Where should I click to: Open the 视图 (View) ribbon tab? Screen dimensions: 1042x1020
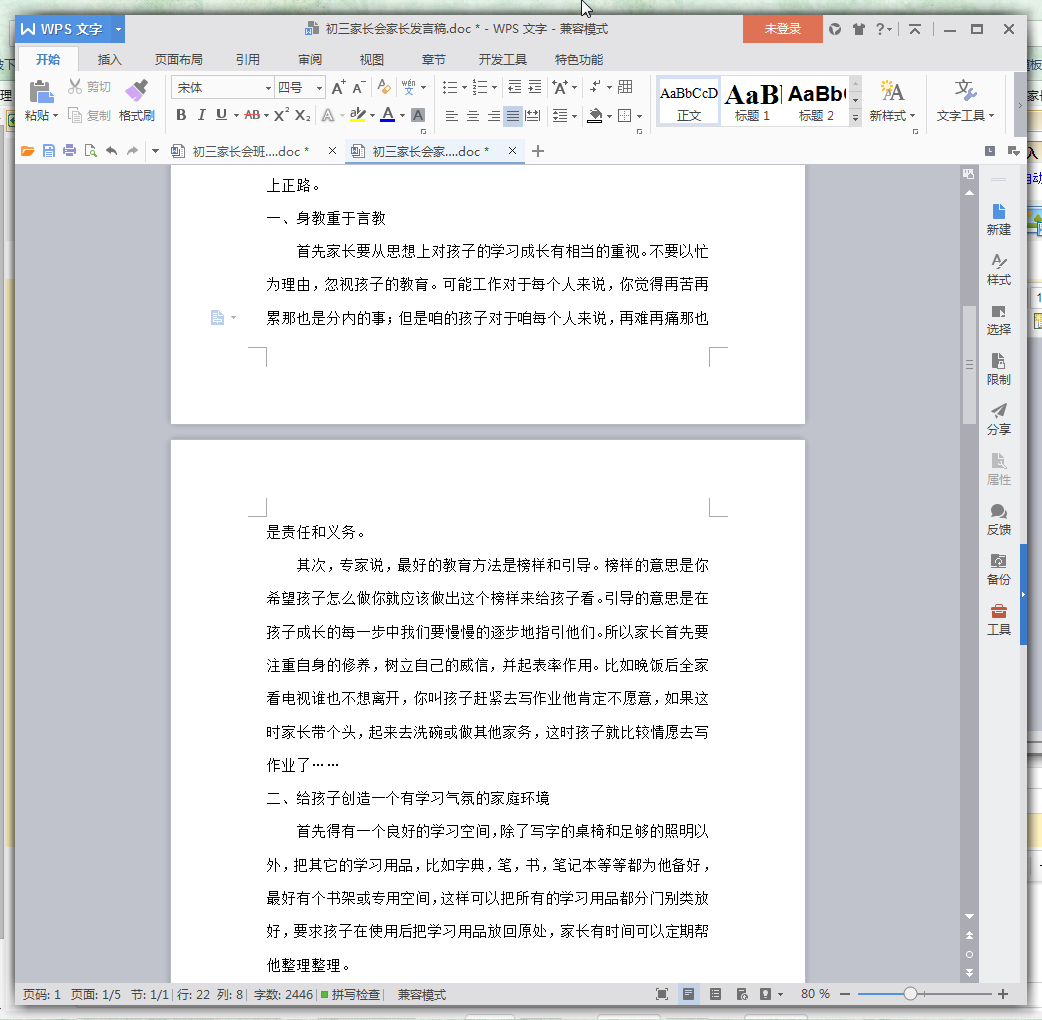pos(371,60)
